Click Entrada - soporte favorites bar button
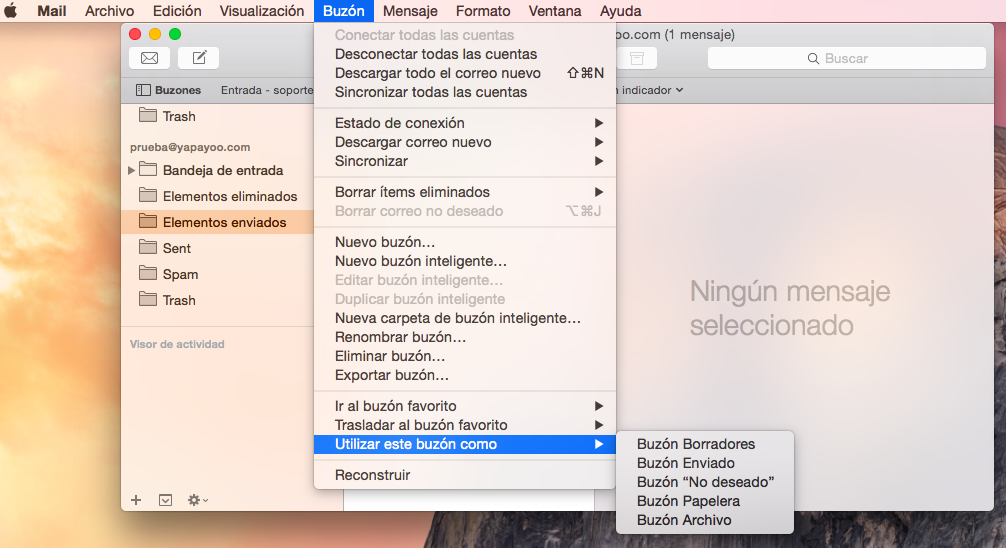1006x548 pixels. (267, 90)
